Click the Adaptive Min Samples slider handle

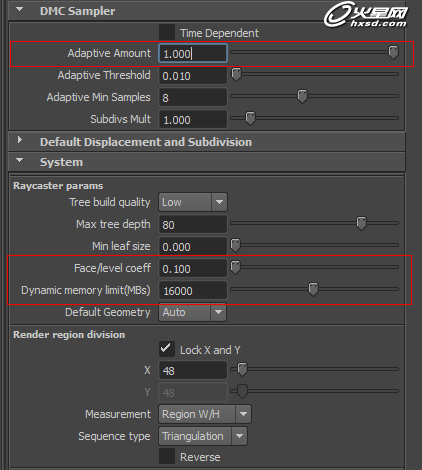click(302, 96)
